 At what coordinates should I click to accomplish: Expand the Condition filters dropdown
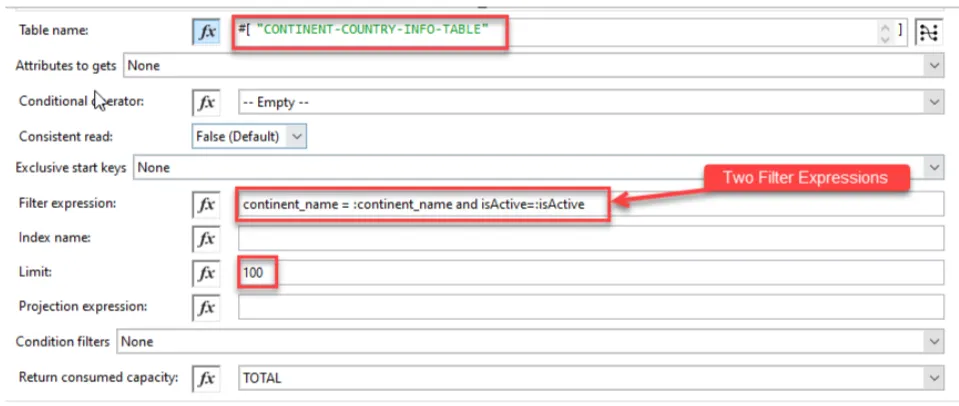[x=530, y=342]
